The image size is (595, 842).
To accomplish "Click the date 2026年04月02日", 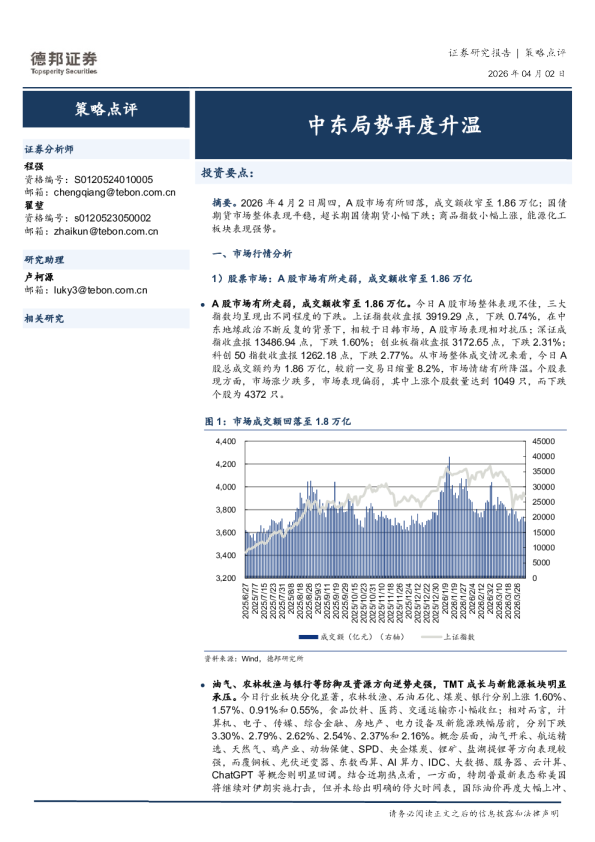I will (526, 74).
